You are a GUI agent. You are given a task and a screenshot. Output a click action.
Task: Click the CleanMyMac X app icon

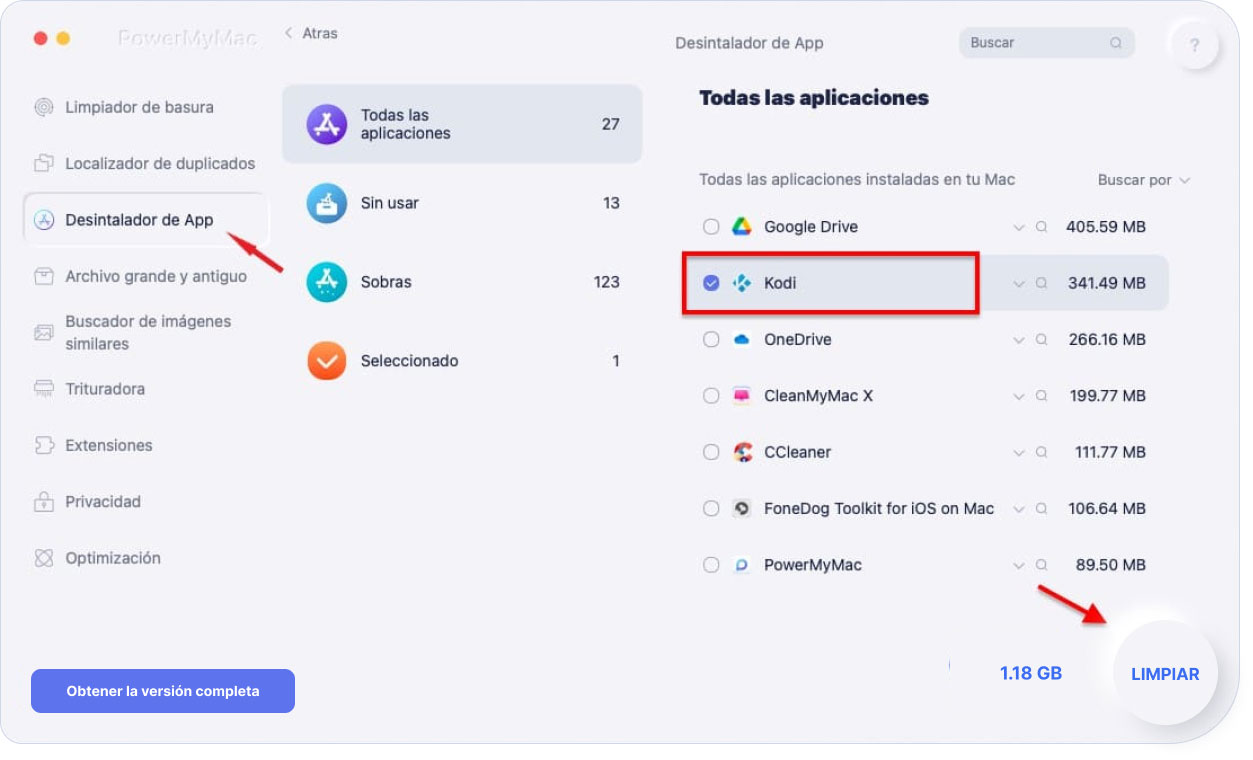pos(742,396)
